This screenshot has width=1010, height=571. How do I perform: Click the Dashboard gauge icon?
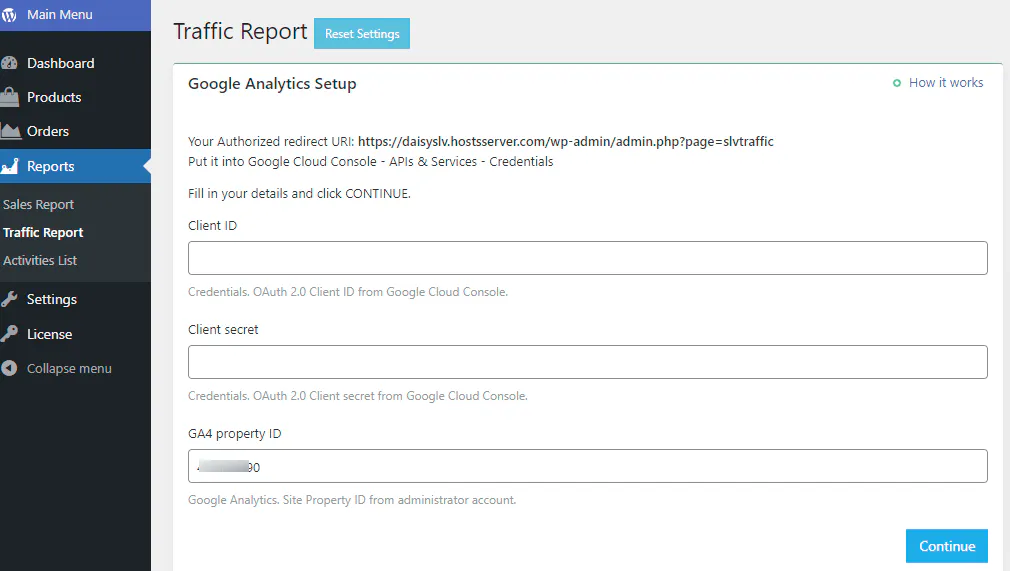pos(10,63)
